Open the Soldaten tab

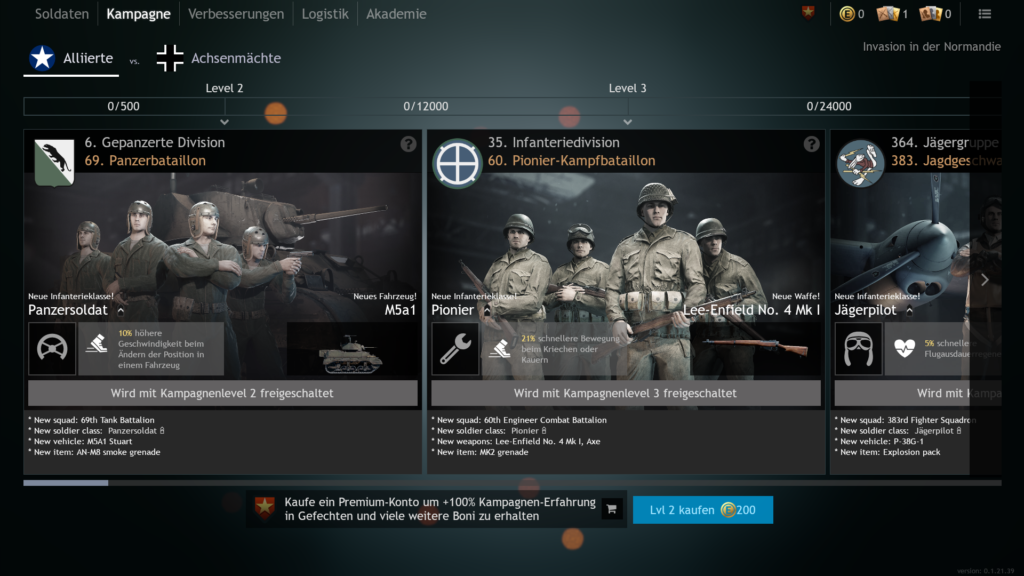tap(61, 14)
